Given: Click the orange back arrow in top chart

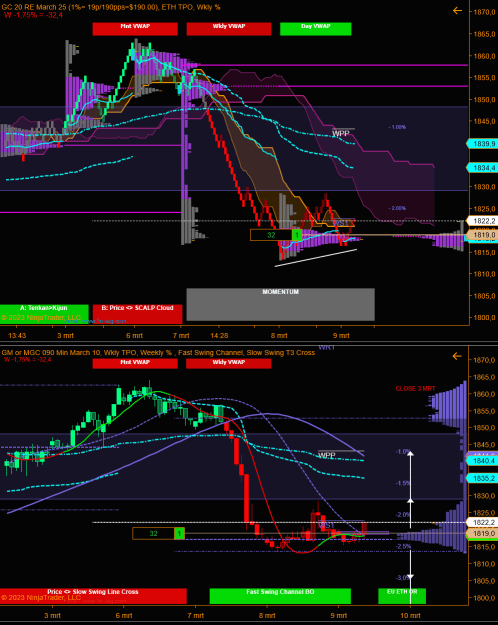Looking at the screenshot, I should [457, 11].
